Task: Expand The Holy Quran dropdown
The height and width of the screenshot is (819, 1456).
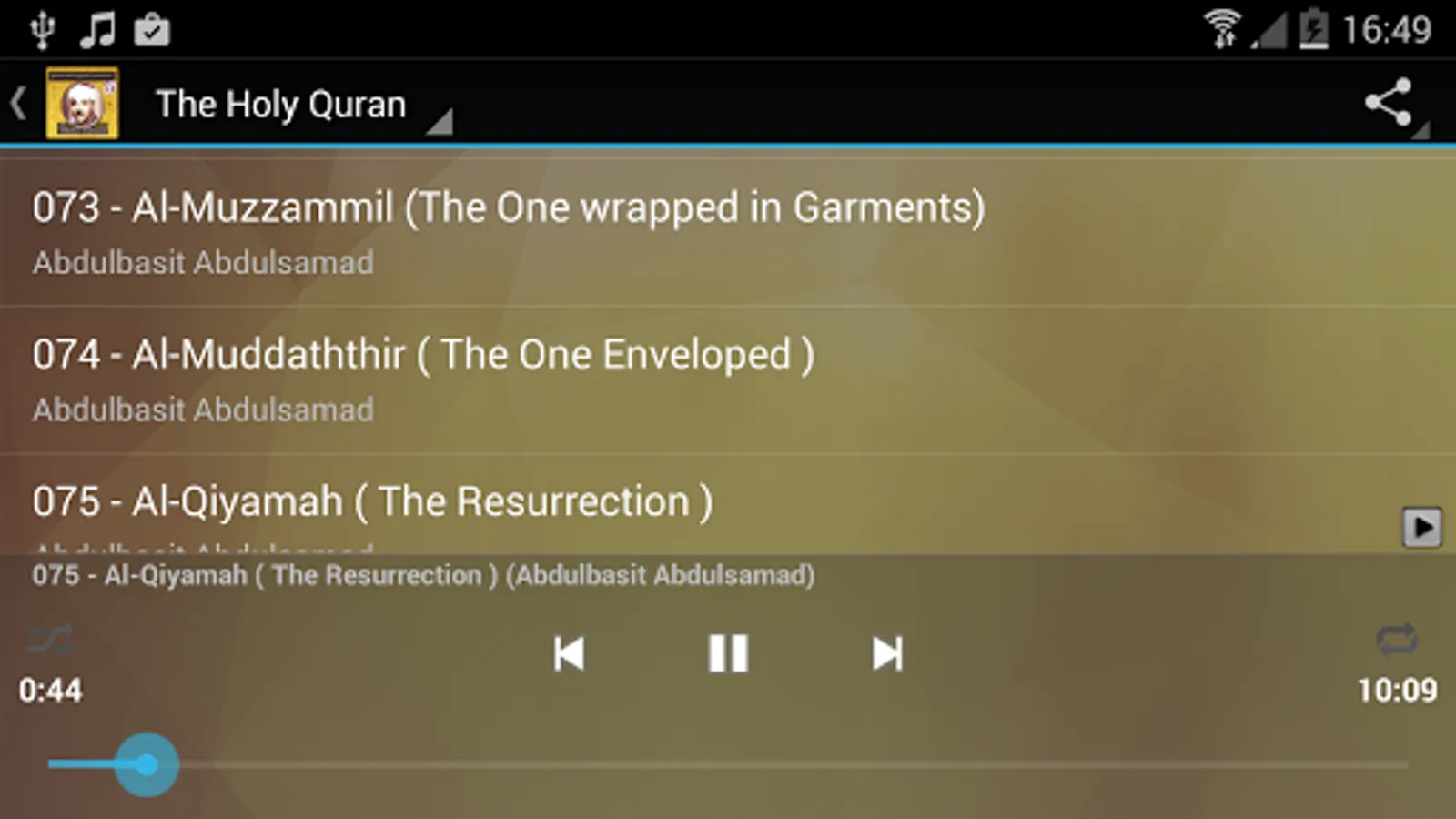Action: tap(304, 106)
